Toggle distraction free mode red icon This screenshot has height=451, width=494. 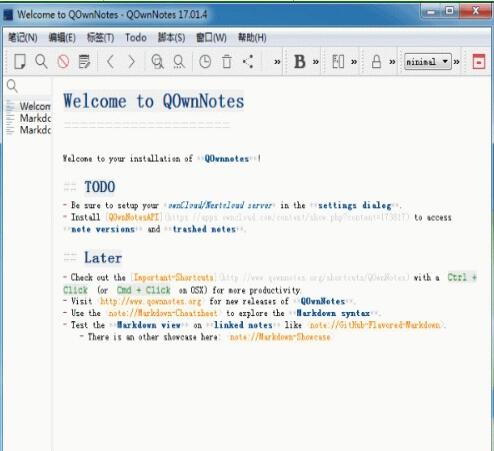point(479,62)
